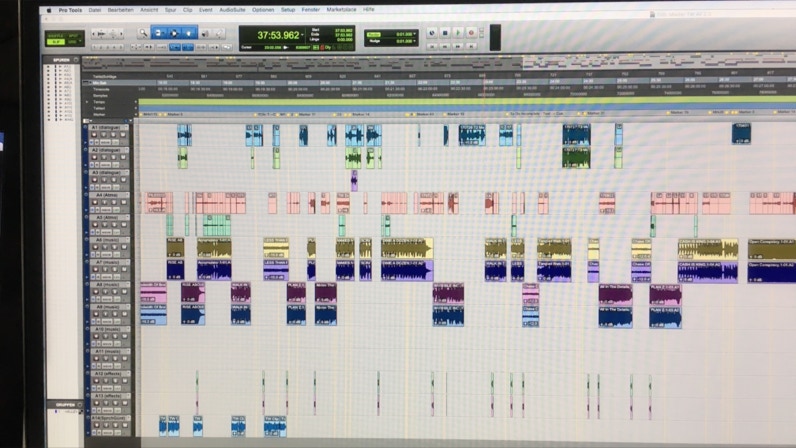Click the main time counter display
796x448 pixels.
point(272,35)
